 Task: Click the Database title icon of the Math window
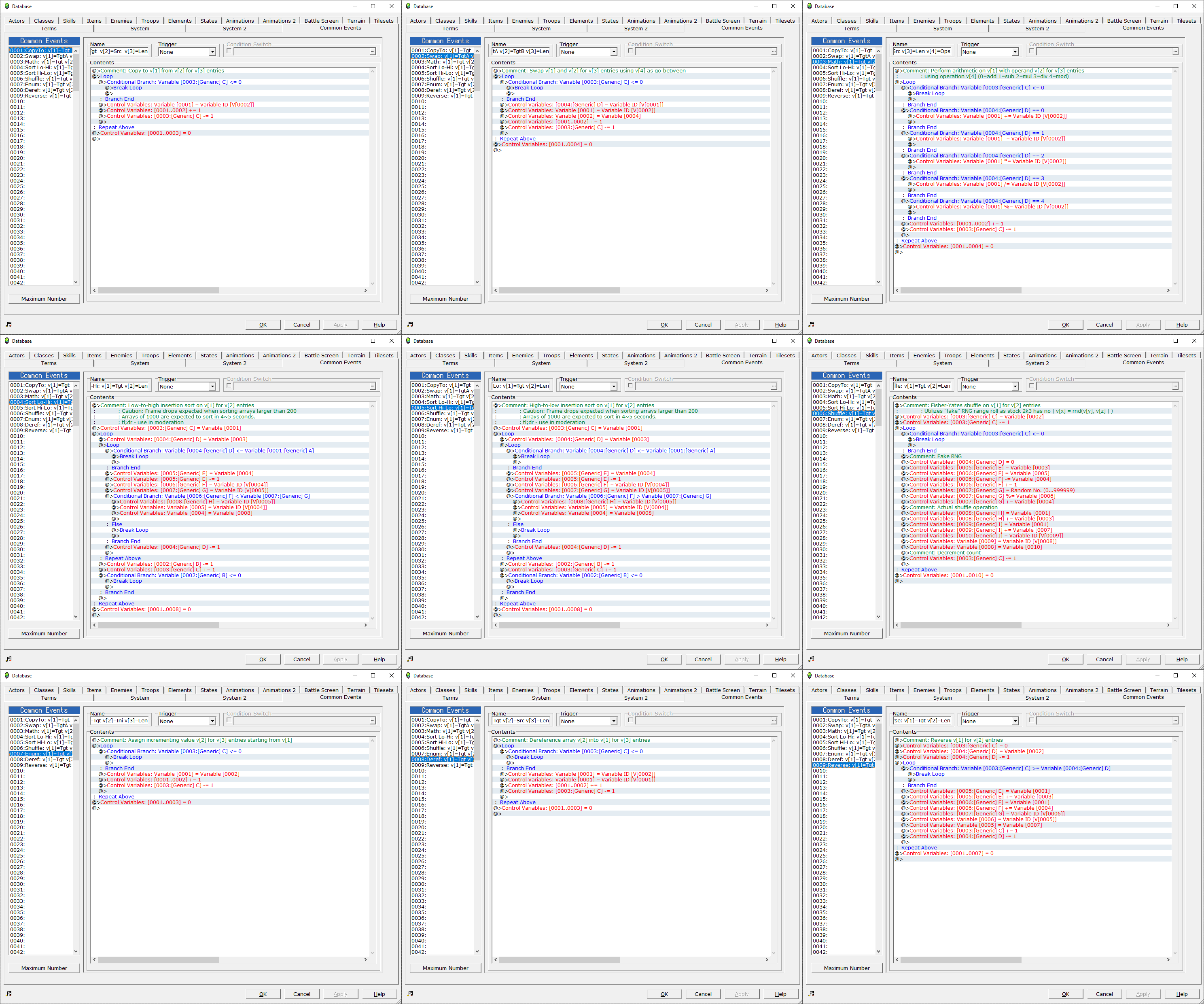pos(810,6)
